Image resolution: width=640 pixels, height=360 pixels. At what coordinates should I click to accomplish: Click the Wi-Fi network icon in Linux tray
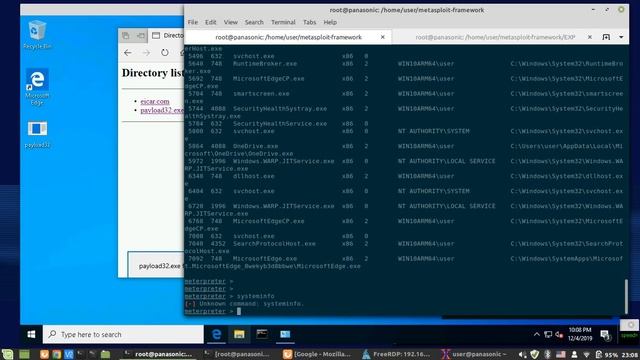point(587,354)
